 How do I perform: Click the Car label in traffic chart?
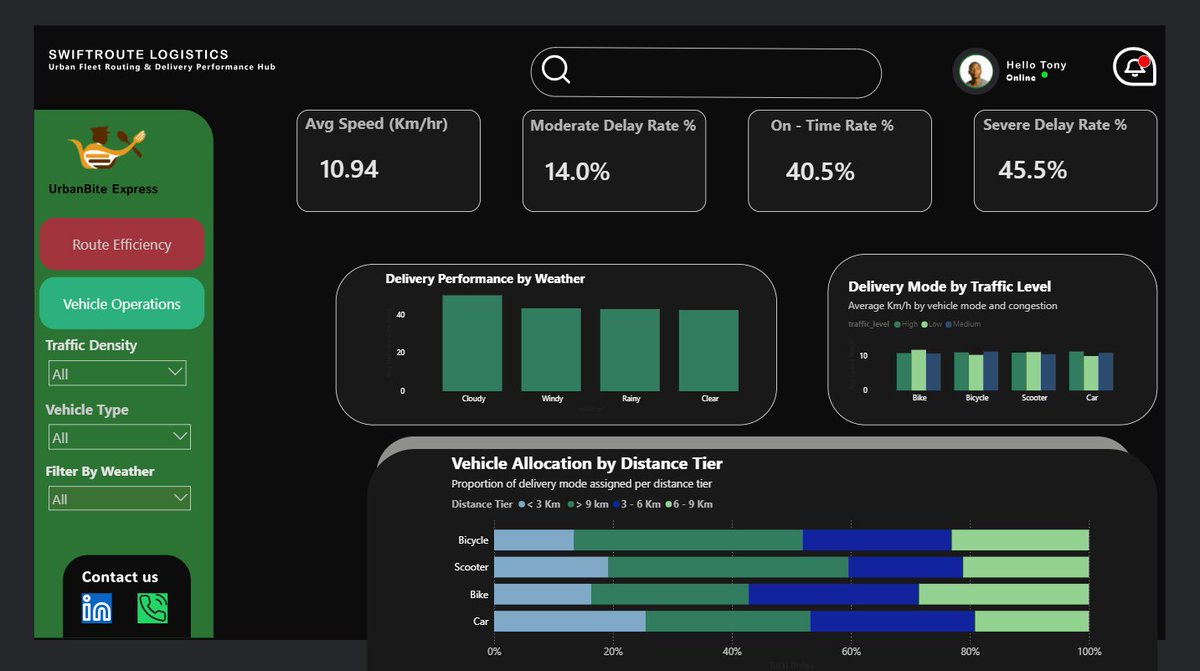pos(1091,398)
